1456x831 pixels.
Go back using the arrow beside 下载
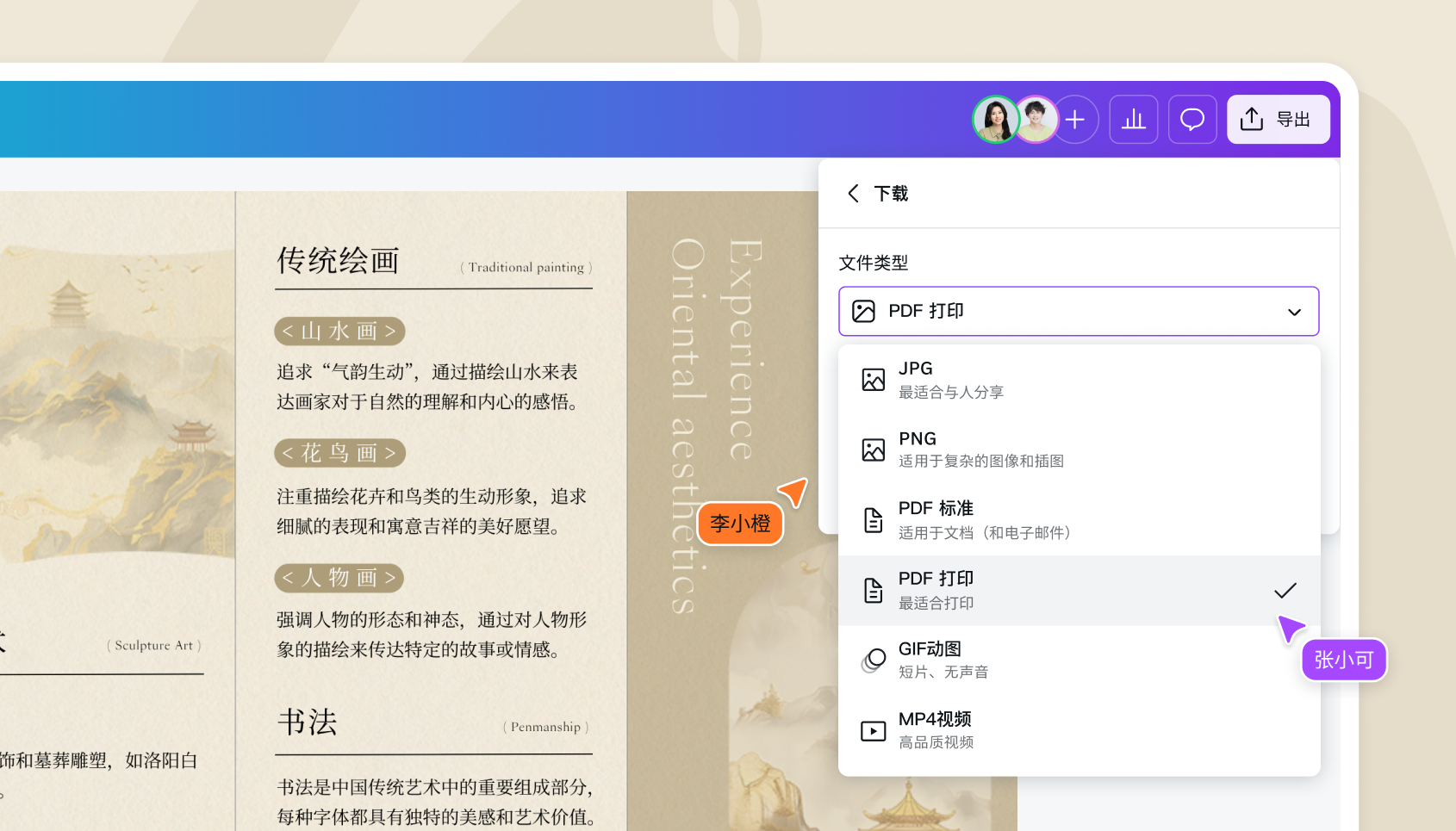(853, 194)
